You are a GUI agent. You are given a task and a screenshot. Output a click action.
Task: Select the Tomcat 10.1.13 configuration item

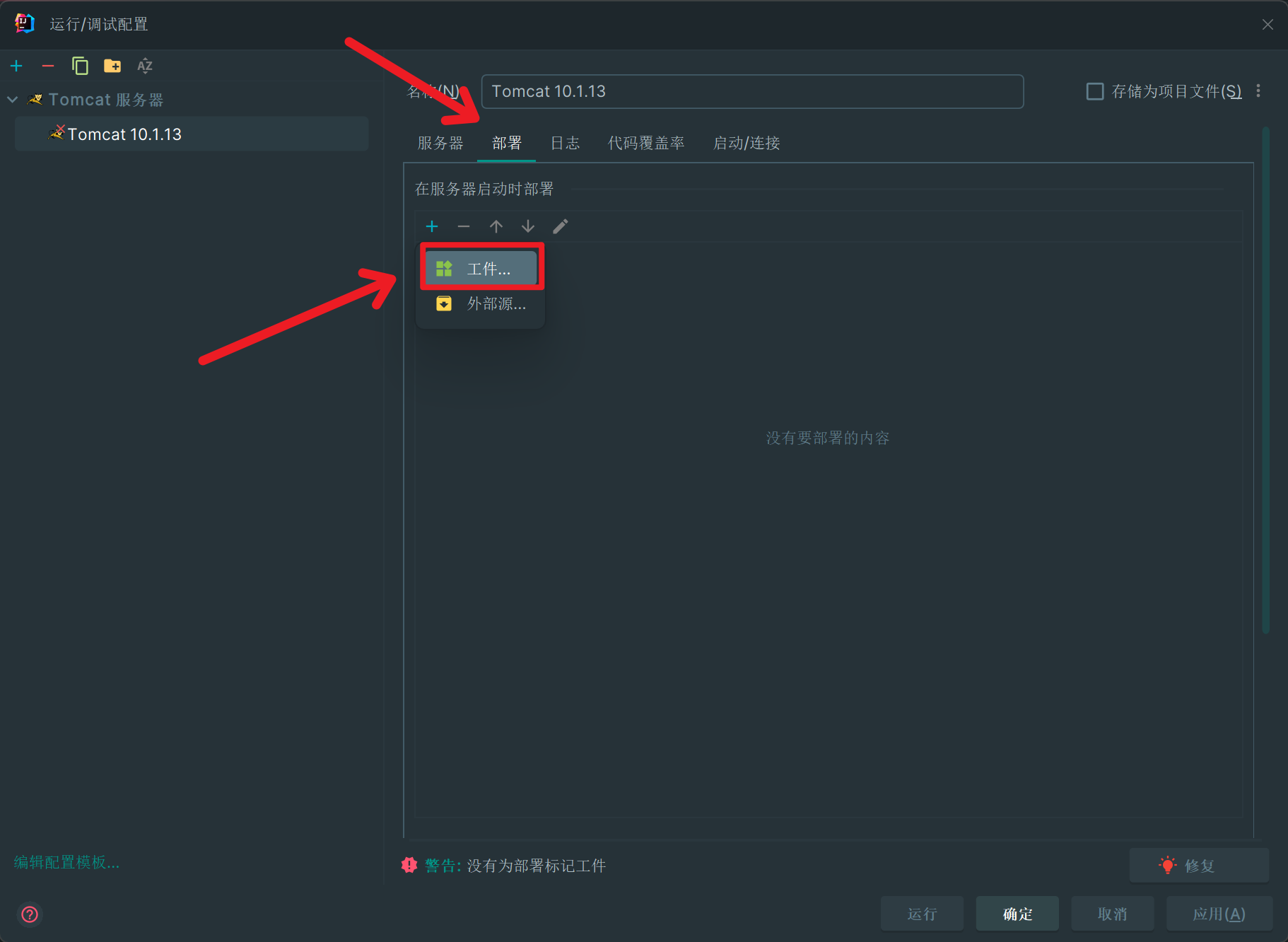pos(191,134)
